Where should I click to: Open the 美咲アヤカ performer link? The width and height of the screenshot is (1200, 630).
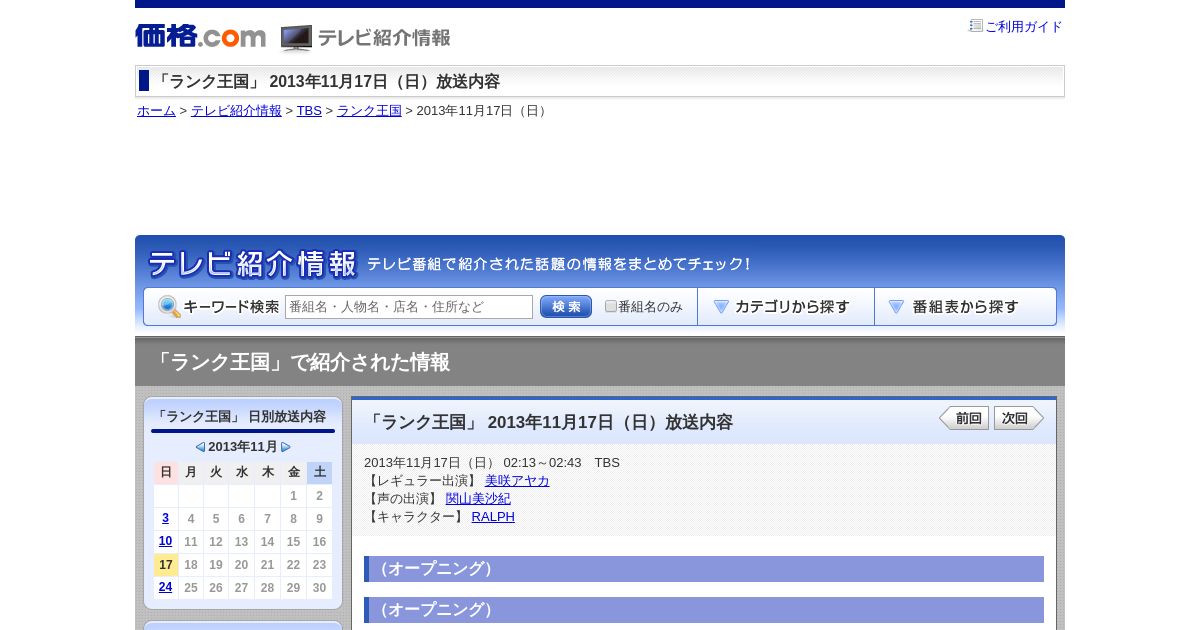(517, 481)
